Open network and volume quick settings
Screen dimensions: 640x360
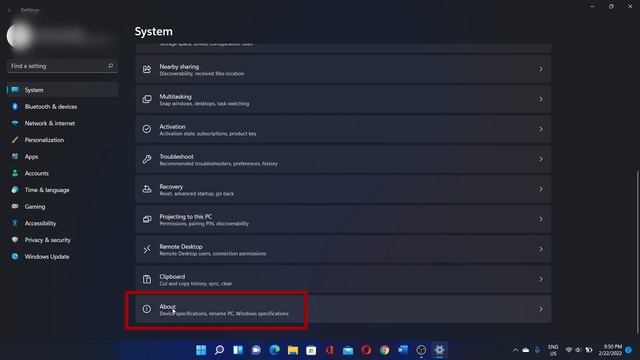pyautogui.click(x=579, y=350)
